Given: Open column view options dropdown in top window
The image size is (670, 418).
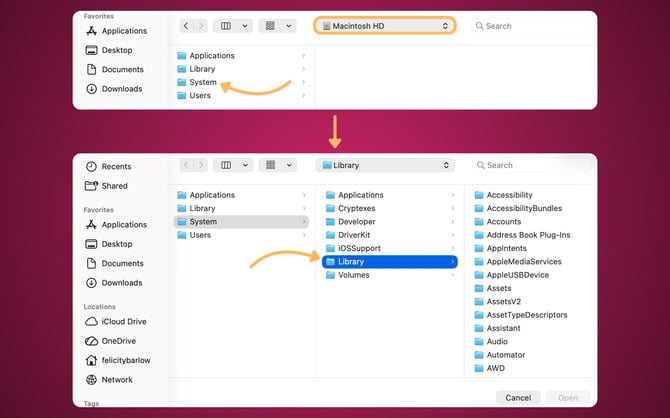Looking at the screenshot, I should click(x=245, y=26).
